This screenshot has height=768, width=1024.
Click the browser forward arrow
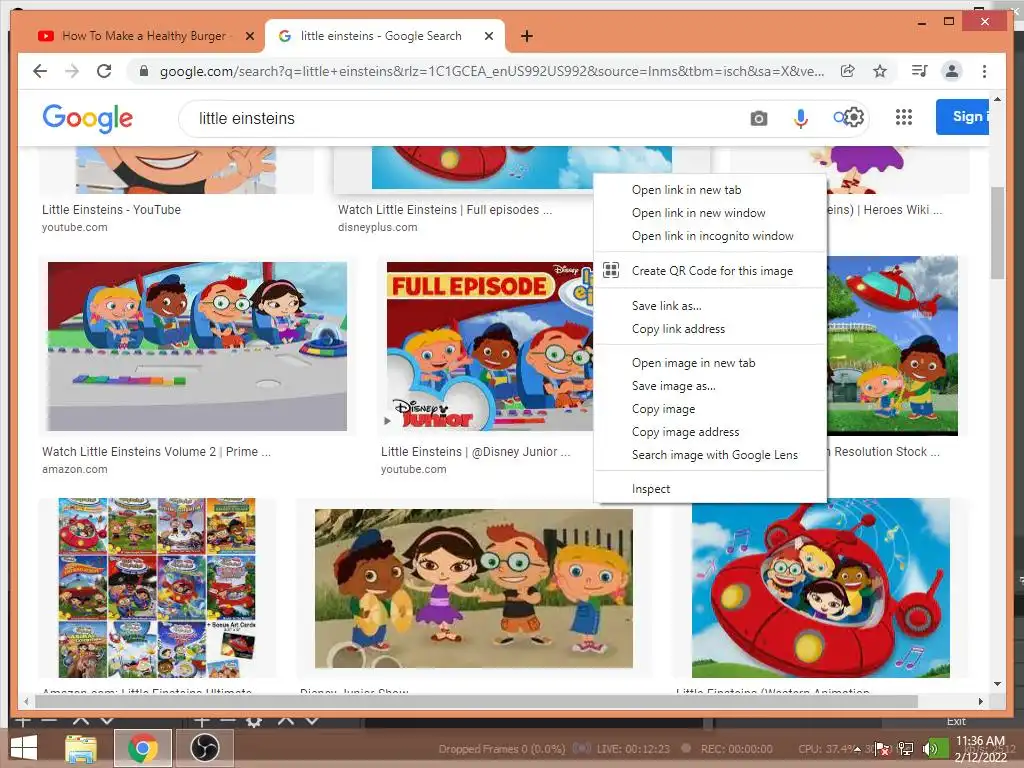click(72, 71)
